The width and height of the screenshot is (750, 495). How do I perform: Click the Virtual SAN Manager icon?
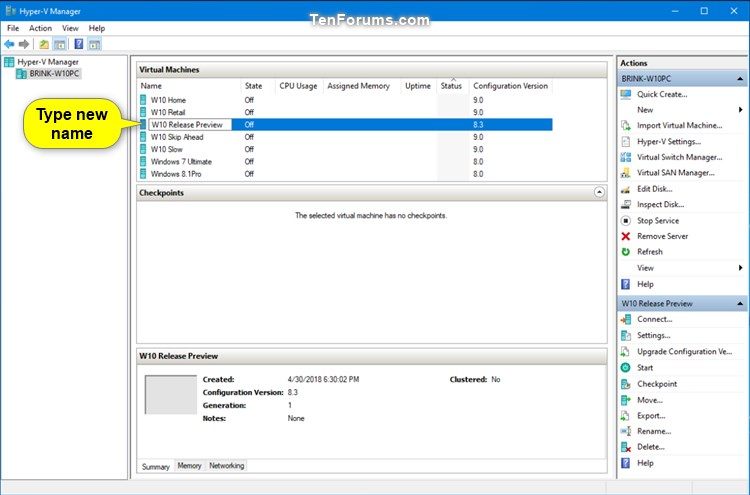tap(626, 173)
